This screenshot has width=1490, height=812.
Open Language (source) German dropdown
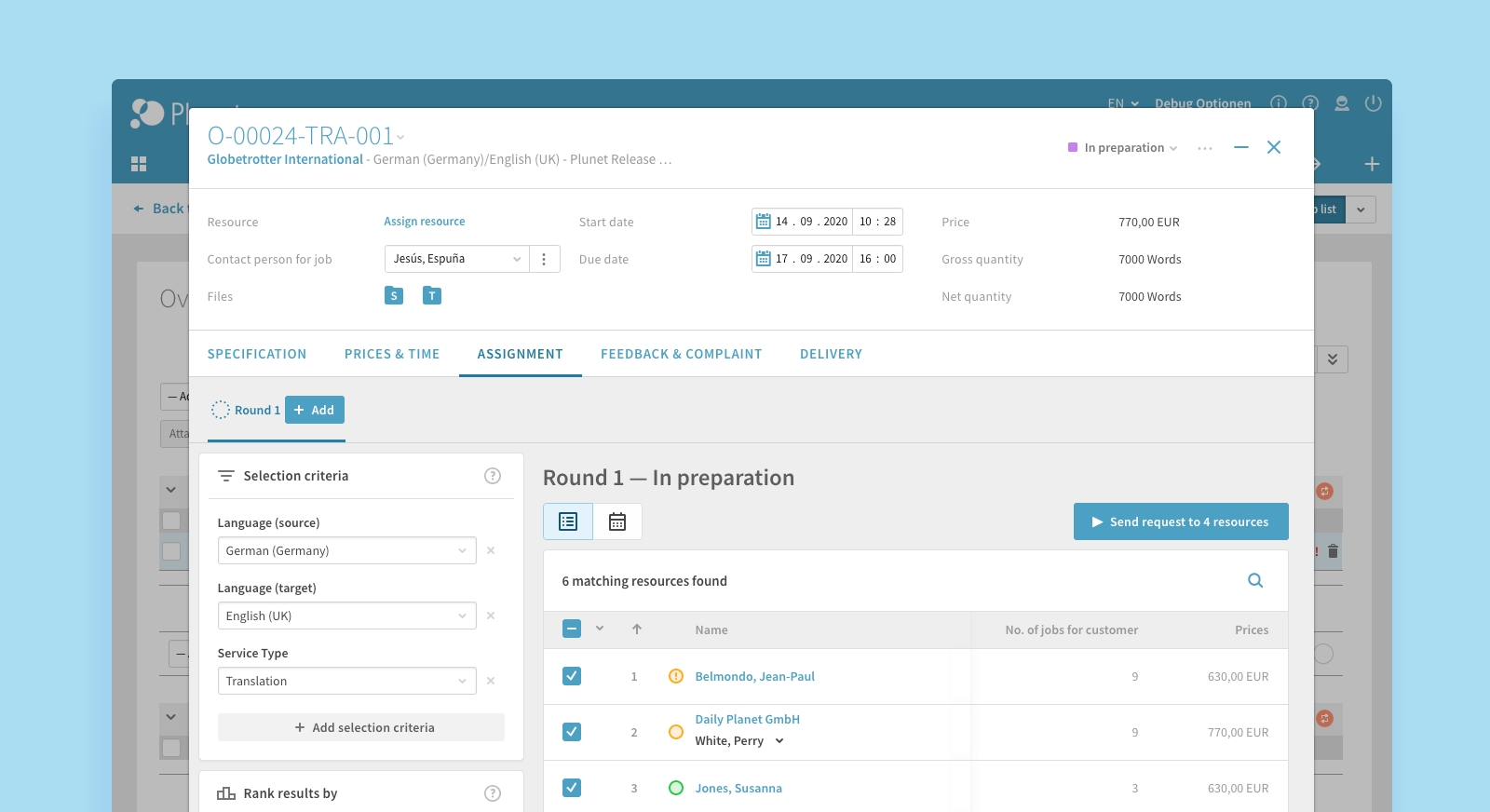[346, 550]
